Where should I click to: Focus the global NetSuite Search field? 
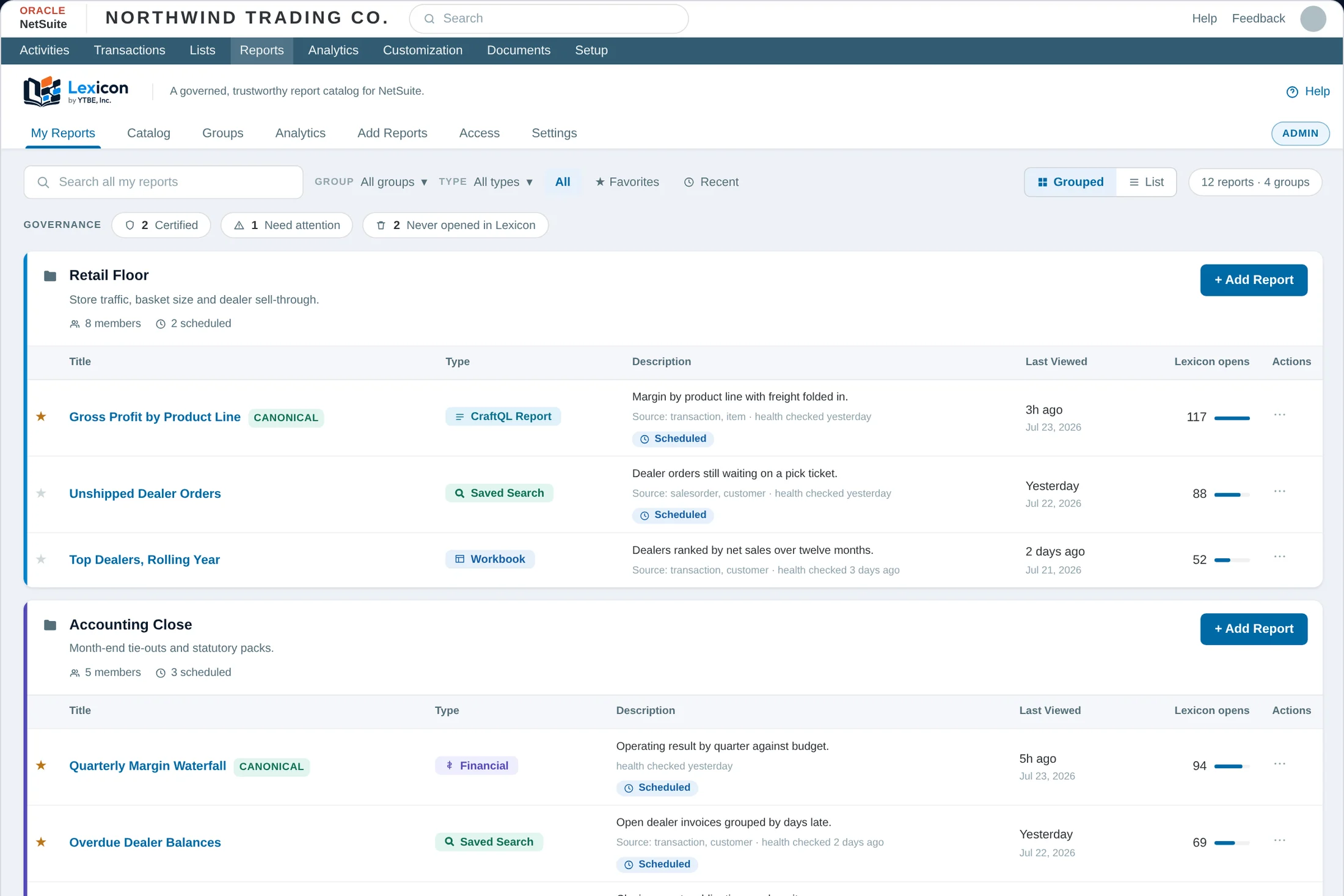pyautogui.click(x=549, y=18)
